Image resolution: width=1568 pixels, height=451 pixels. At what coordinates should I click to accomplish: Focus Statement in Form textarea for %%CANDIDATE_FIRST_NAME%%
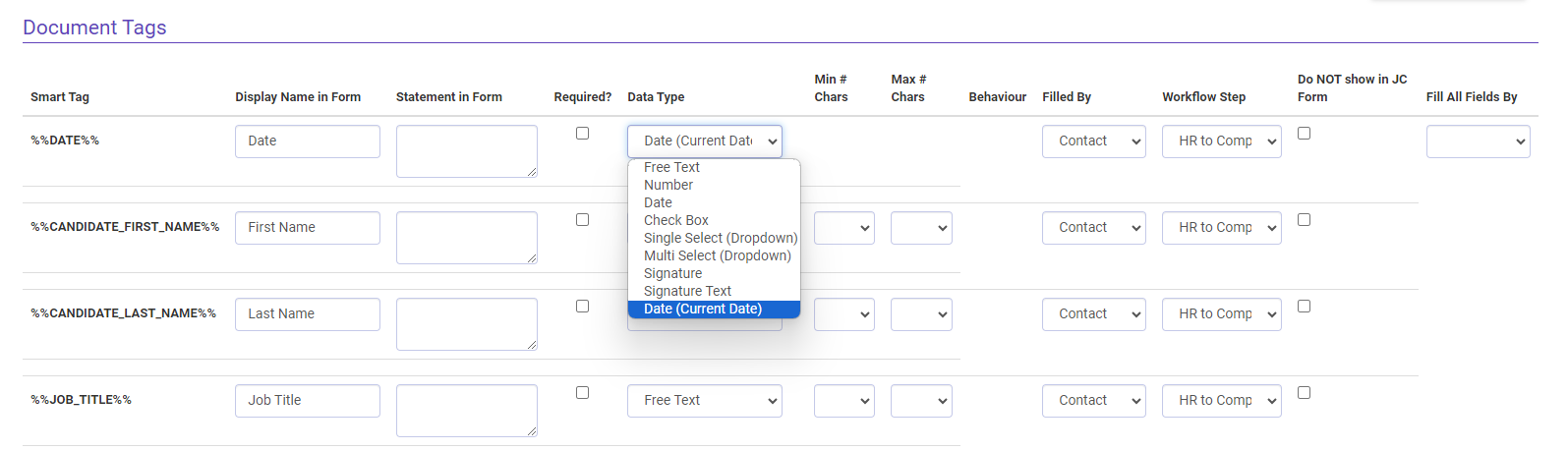[x=467, y=238]
